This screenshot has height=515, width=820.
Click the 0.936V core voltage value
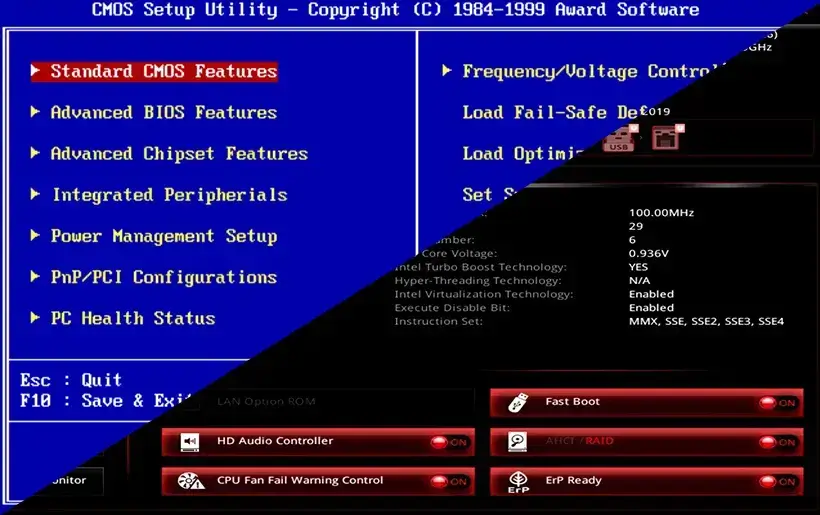(648, 253)
